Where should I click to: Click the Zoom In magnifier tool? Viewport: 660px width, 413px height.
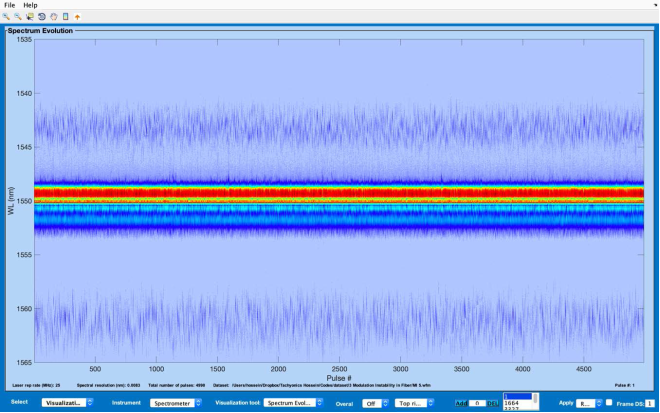pyautogui.click(x=6, y=17)
